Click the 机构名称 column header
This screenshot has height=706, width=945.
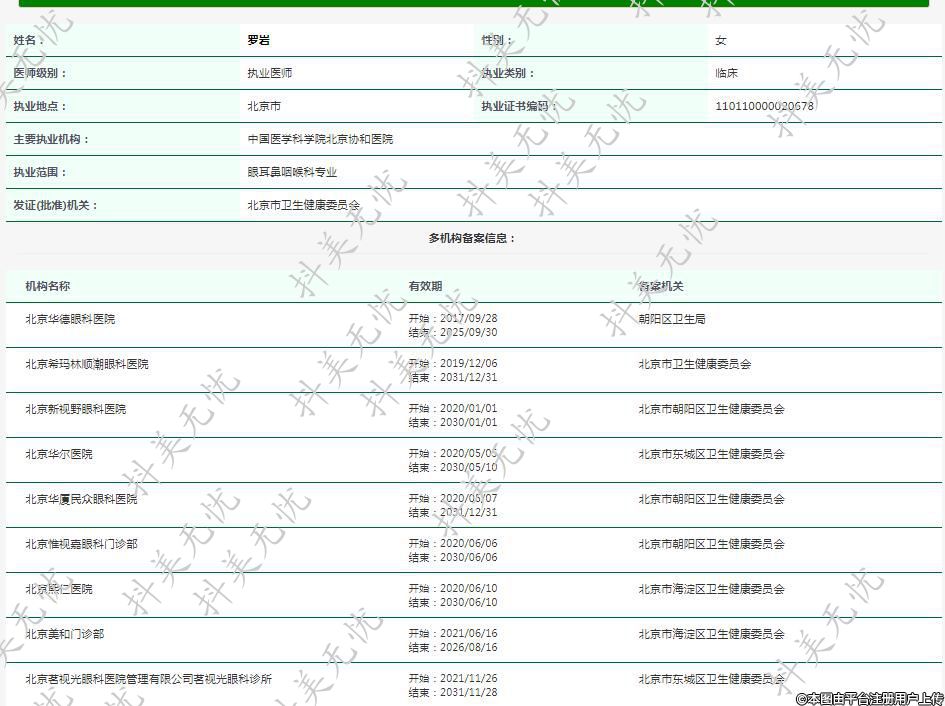tap(48, 286)
